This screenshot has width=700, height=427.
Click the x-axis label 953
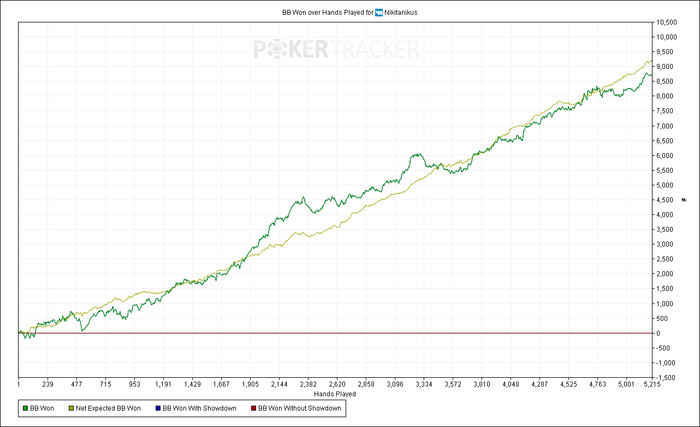(x=134, y=384)
